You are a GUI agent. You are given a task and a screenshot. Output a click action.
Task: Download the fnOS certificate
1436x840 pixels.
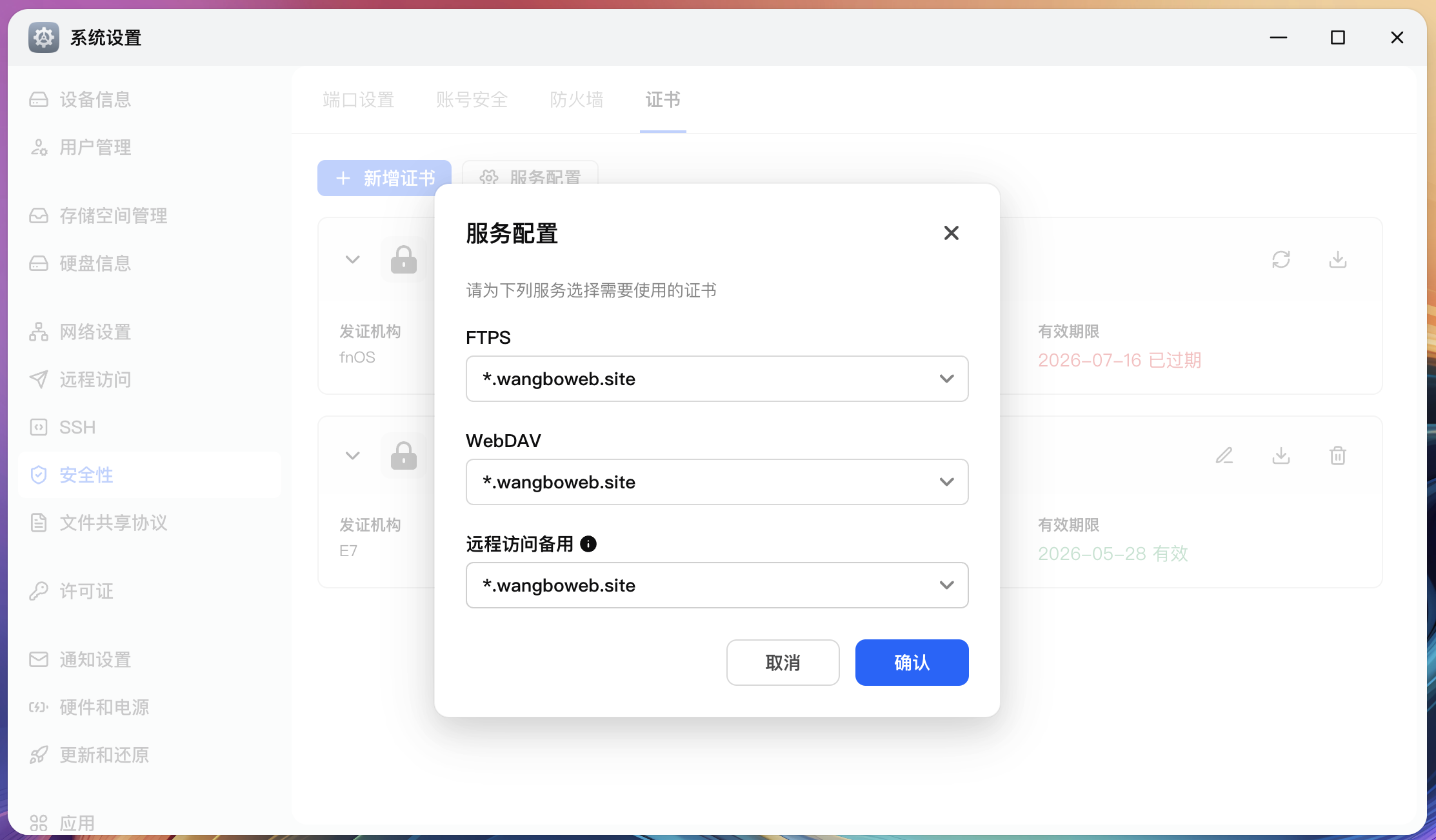pyautogui.click(x=1337, y=259)
